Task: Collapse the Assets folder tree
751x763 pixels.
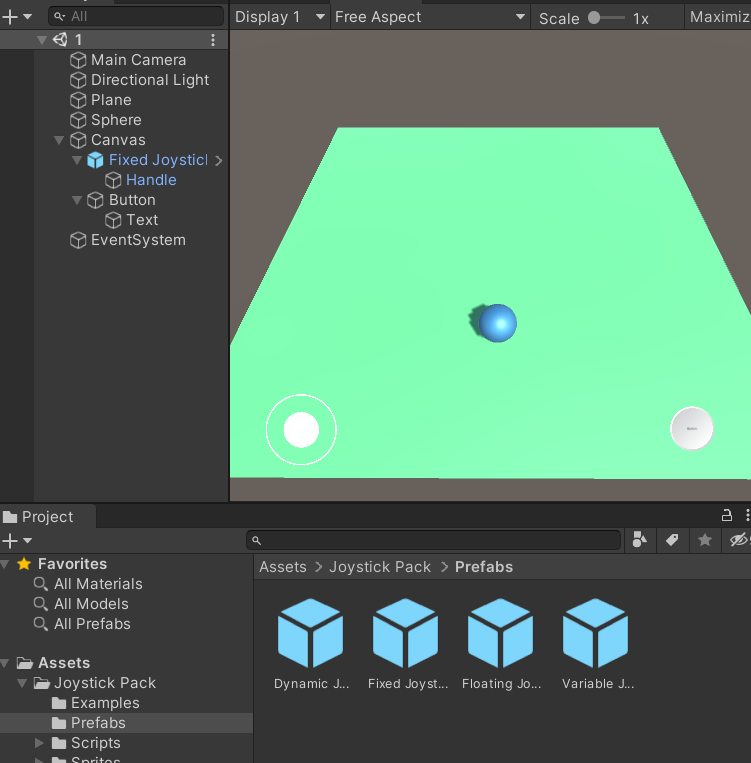Action: tap(5, 663)
